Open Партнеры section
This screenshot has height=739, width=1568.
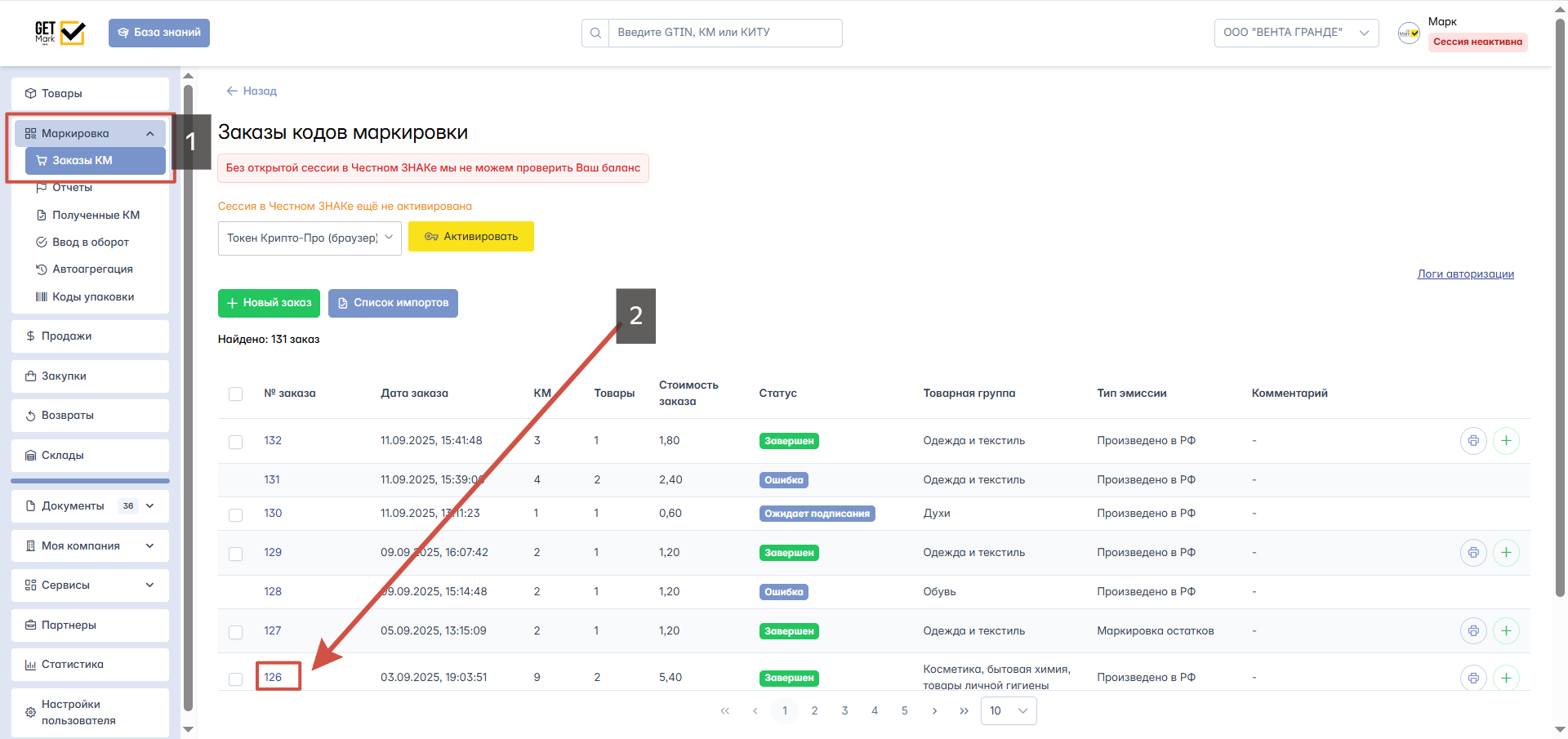(90, 625)
